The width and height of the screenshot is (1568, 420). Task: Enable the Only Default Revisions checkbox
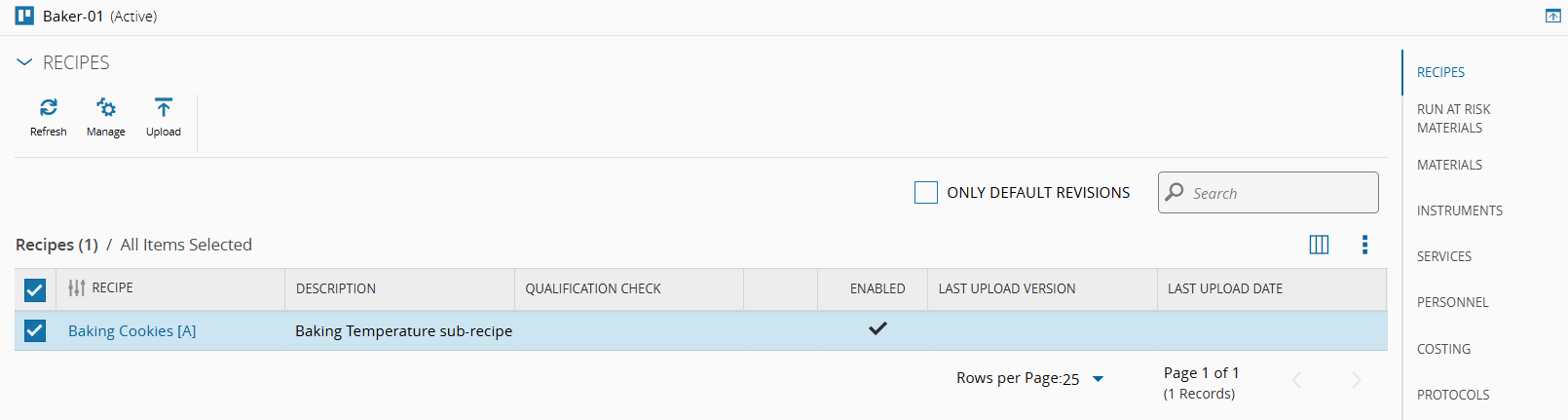click(x=925, y=193)
